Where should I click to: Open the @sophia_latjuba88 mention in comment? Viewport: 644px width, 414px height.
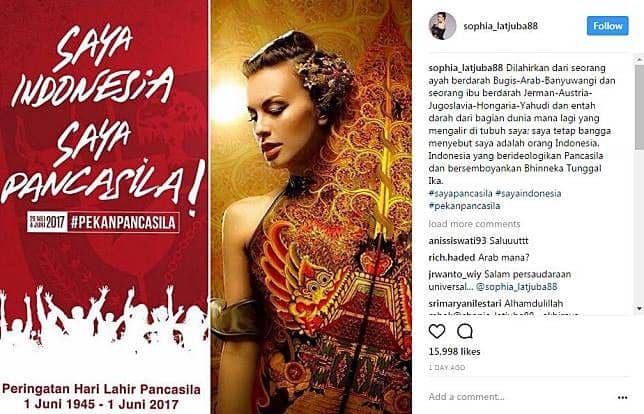pos(517,287)
